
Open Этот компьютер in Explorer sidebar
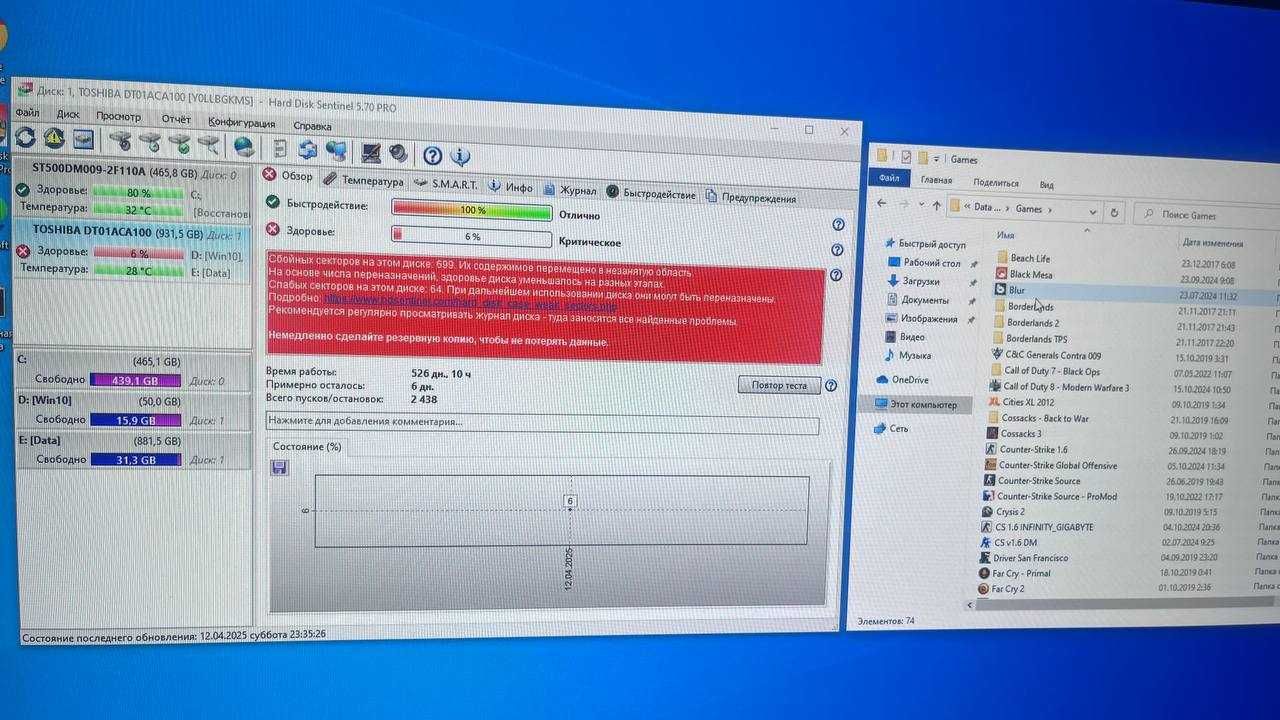[x=916, y=404]
